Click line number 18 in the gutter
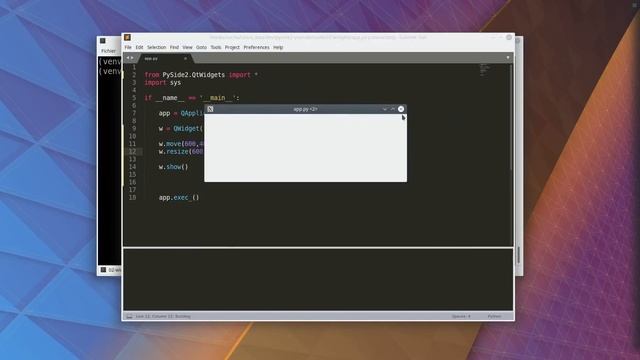This screenshot has width=640, height=360. click(132, 198)
